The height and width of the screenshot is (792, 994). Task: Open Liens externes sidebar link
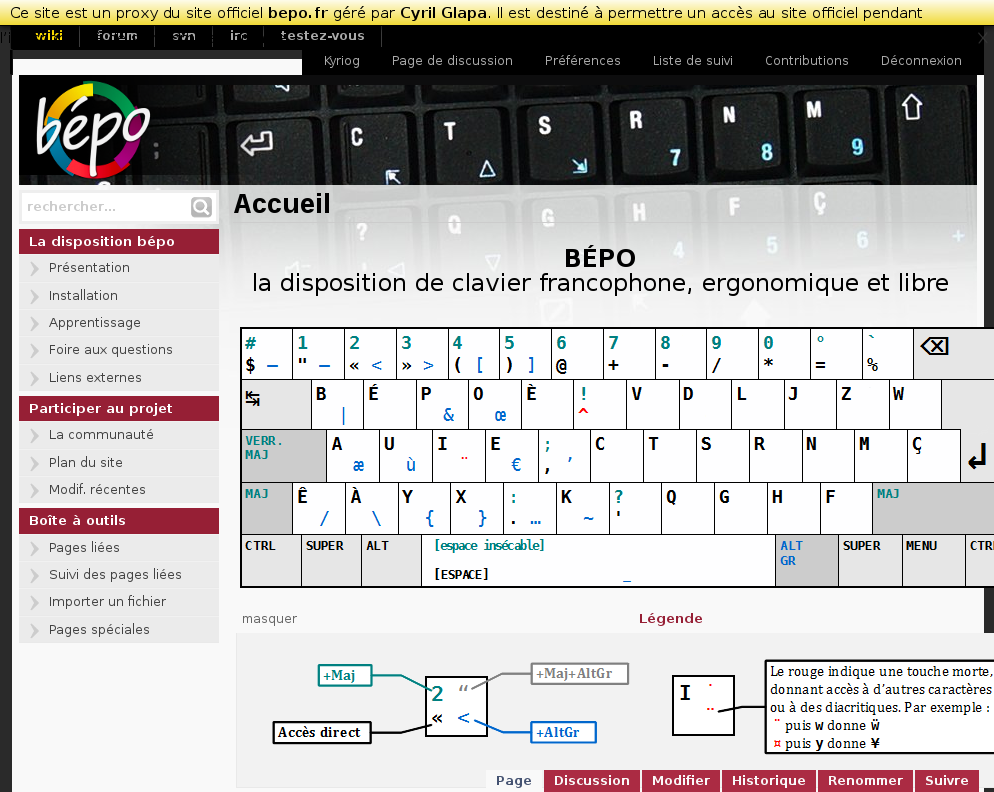[x=95, y=377]
